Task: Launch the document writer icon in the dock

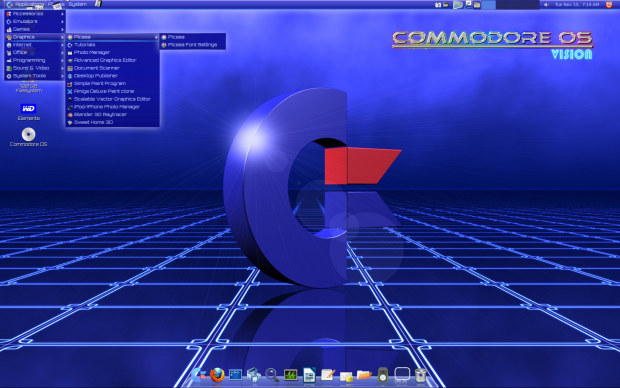Action: tap(309, 375)
